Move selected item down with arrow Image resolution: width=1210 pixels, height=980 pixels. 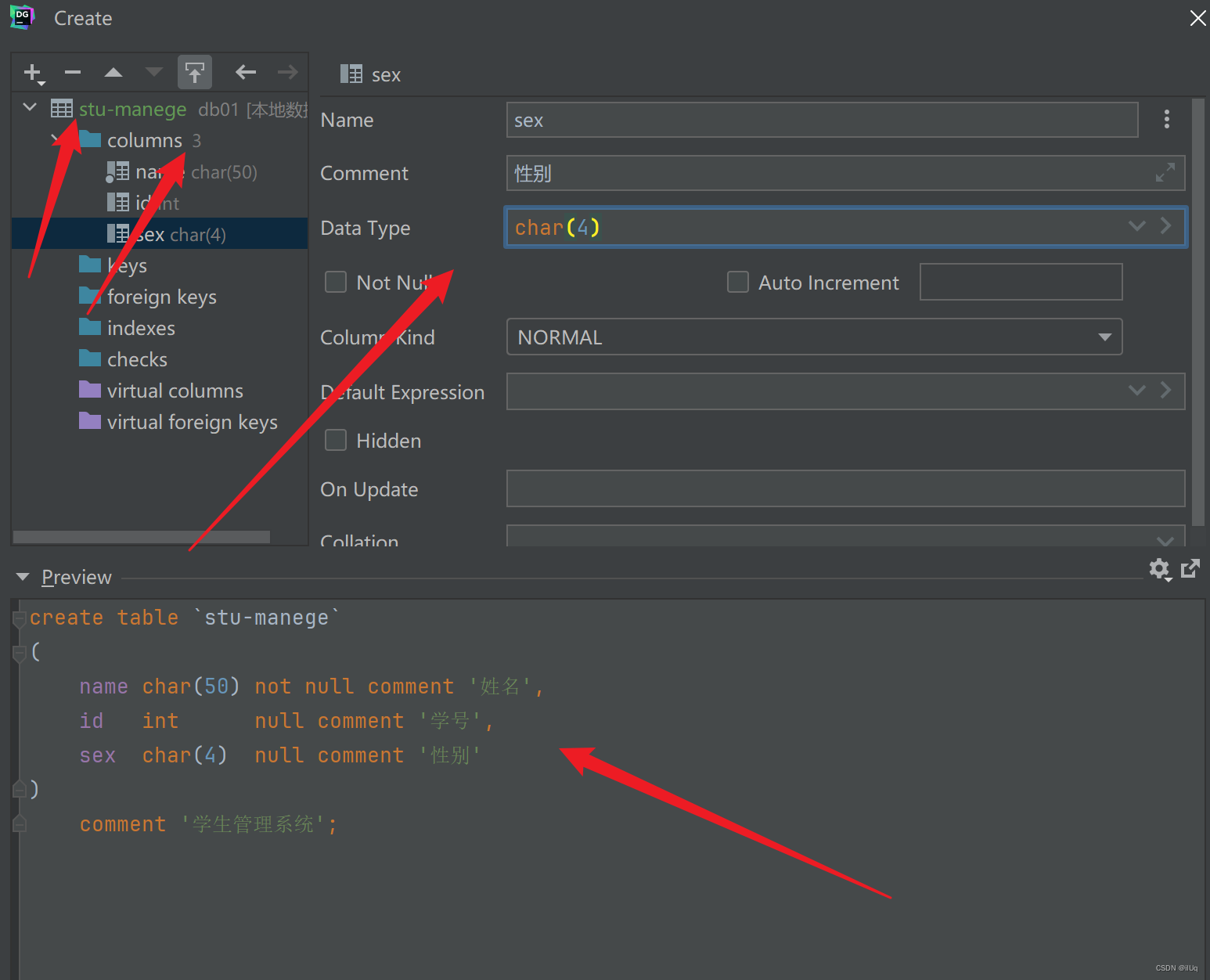tap(154, 73)
